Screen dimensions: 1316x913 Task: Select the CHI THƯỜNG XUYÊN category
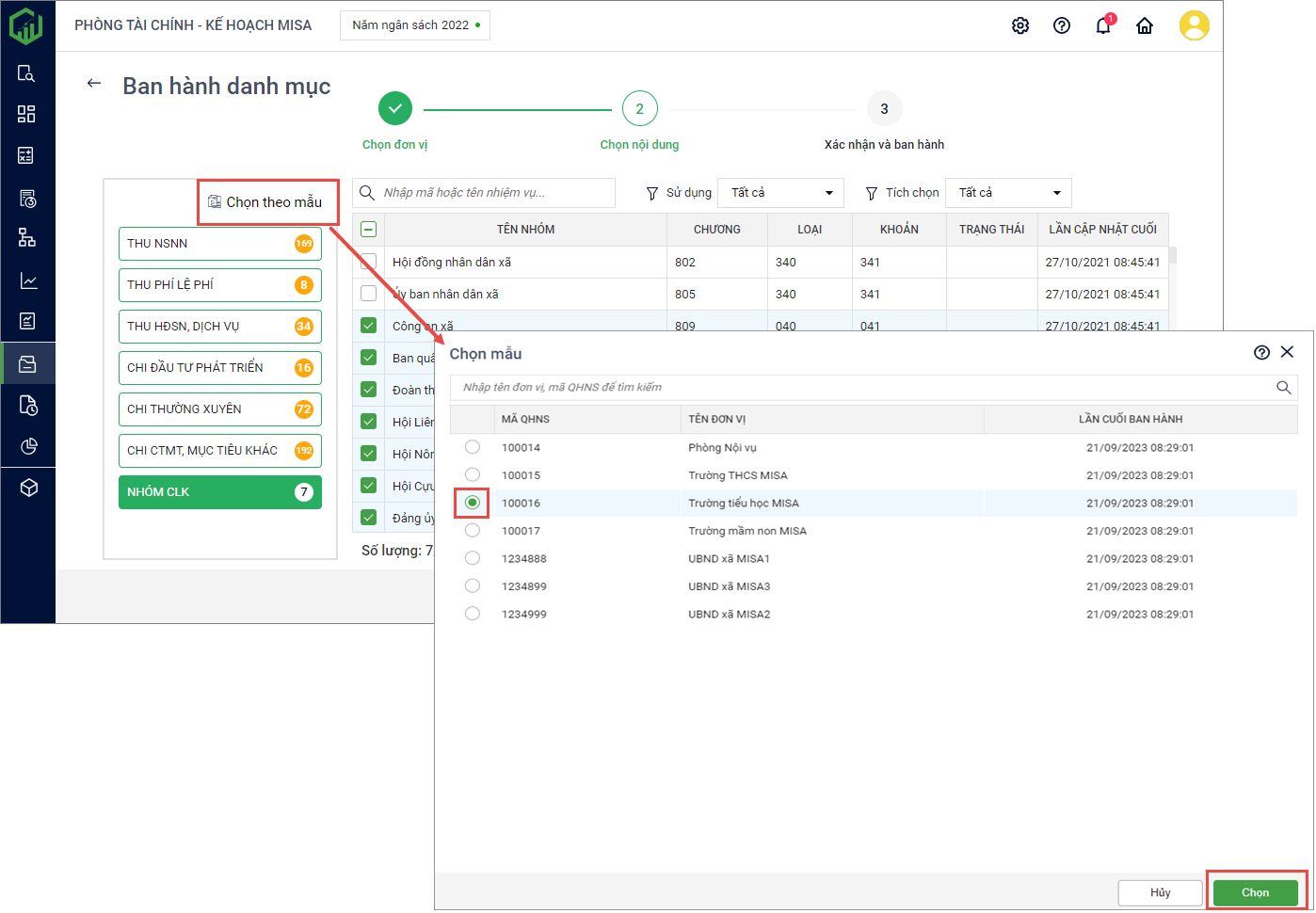coord(219,409)
